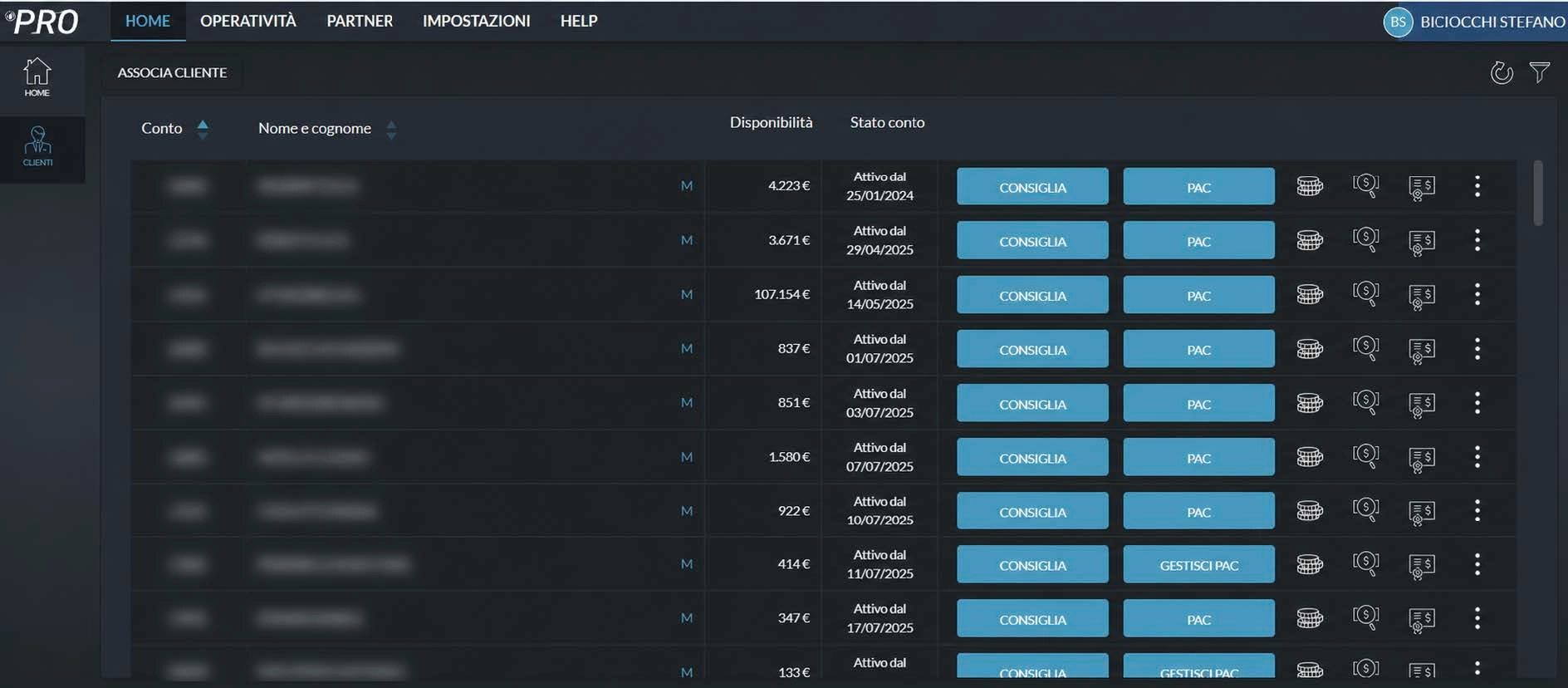
Task: Click dollar magnifier icon in 414 € row
Action: (x=1365, y=564)
